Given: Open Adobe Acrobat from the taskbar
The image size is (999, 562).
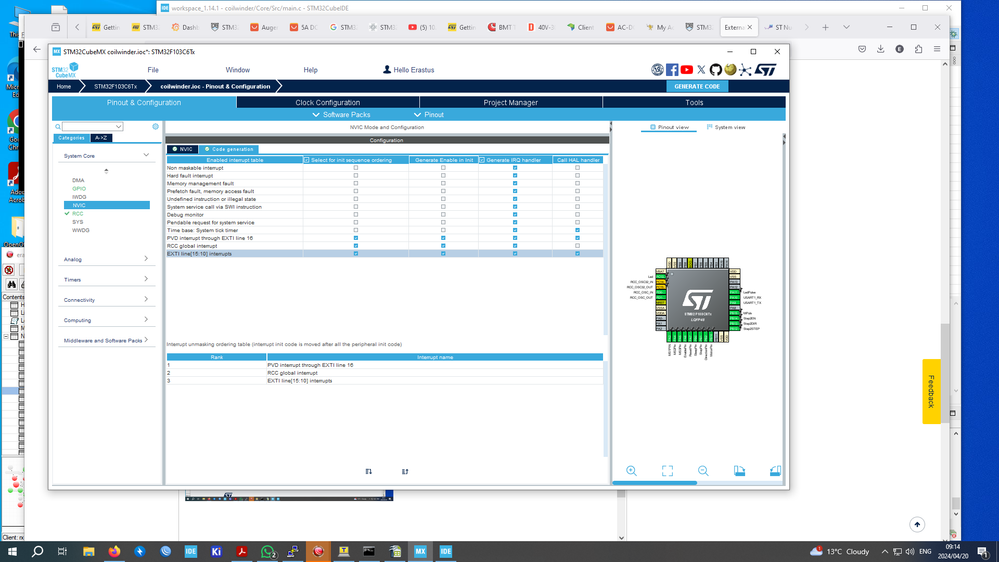Looking at the screenshot, I should pyautogui.click(x=241, y=551).
